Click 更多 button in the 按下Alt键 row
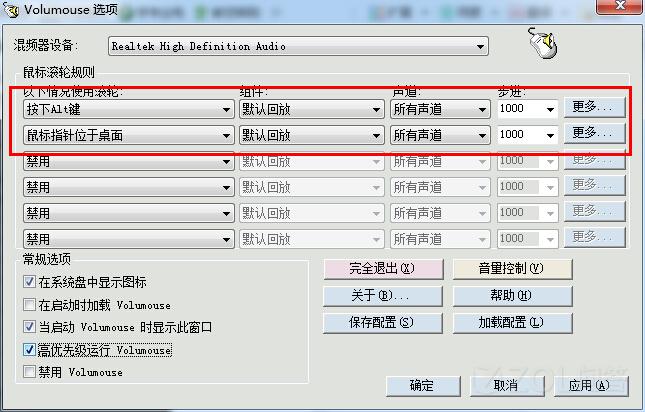The height and width of the screenshot is (412, 645). (594, 107)
